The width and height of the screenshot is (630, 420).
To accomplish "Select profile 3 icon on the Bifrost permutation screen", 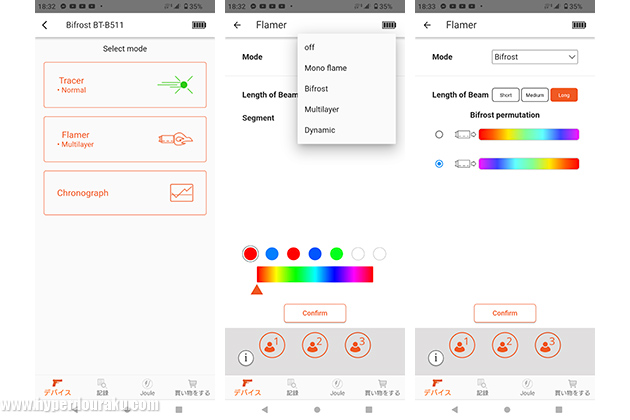I will (x=545, y=345).
